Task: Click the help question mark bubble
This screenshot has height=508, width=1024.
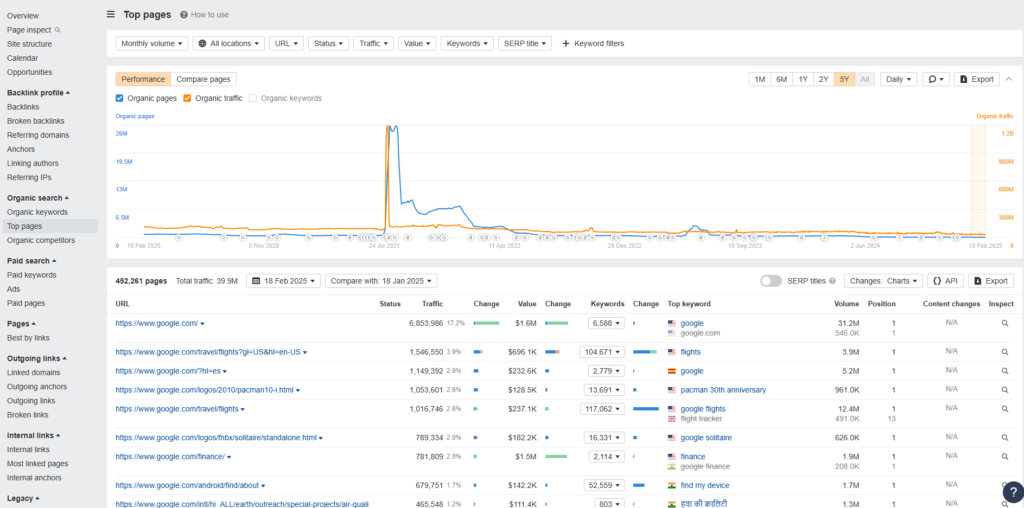Action: point(1012,492)
